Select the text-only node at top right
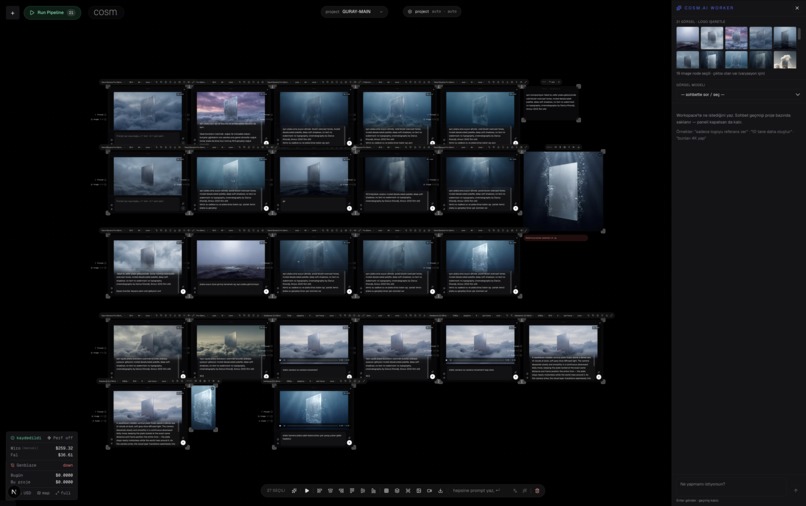The image size is (806, 506). pyautogui.click(x=552, y=103)
